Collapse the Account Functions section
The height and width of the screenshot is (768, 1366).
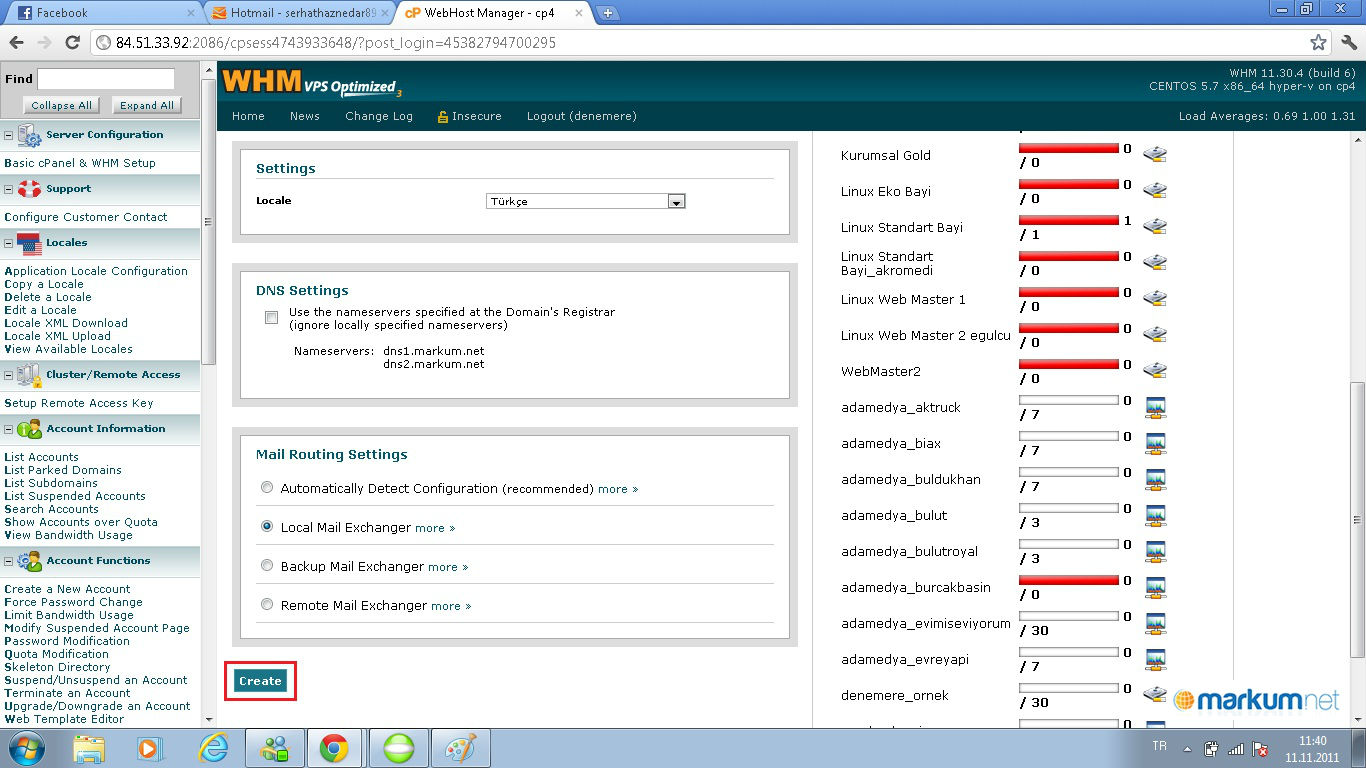click(9, 561)
